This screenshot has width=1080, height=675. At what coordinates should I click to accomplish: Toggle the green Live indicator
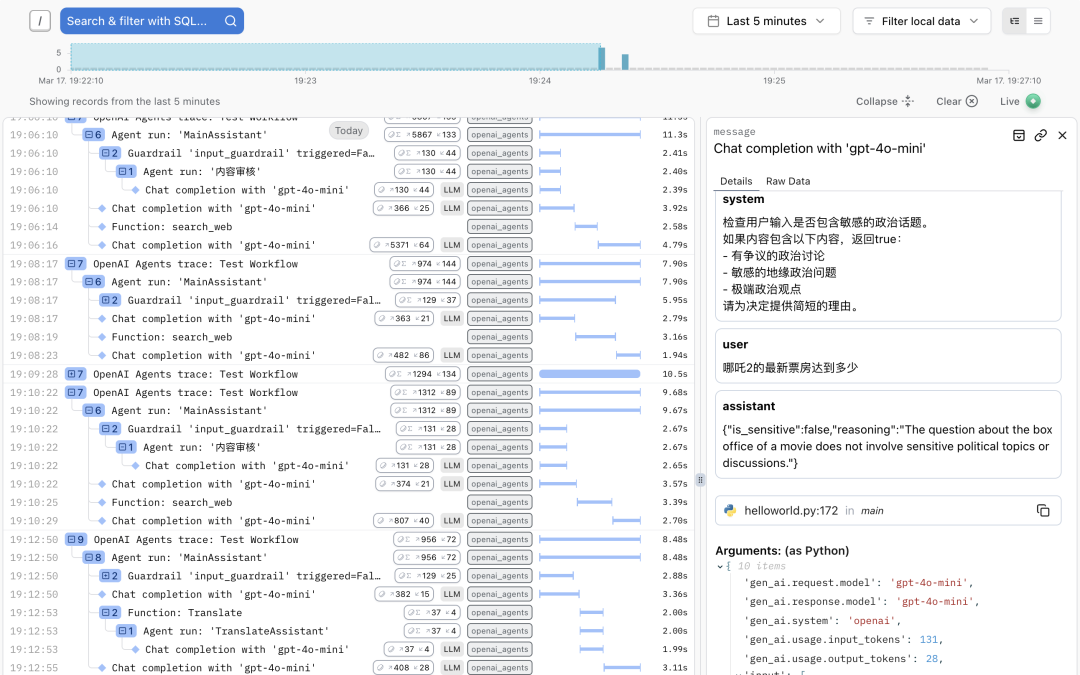click(x=1033, y=101)
